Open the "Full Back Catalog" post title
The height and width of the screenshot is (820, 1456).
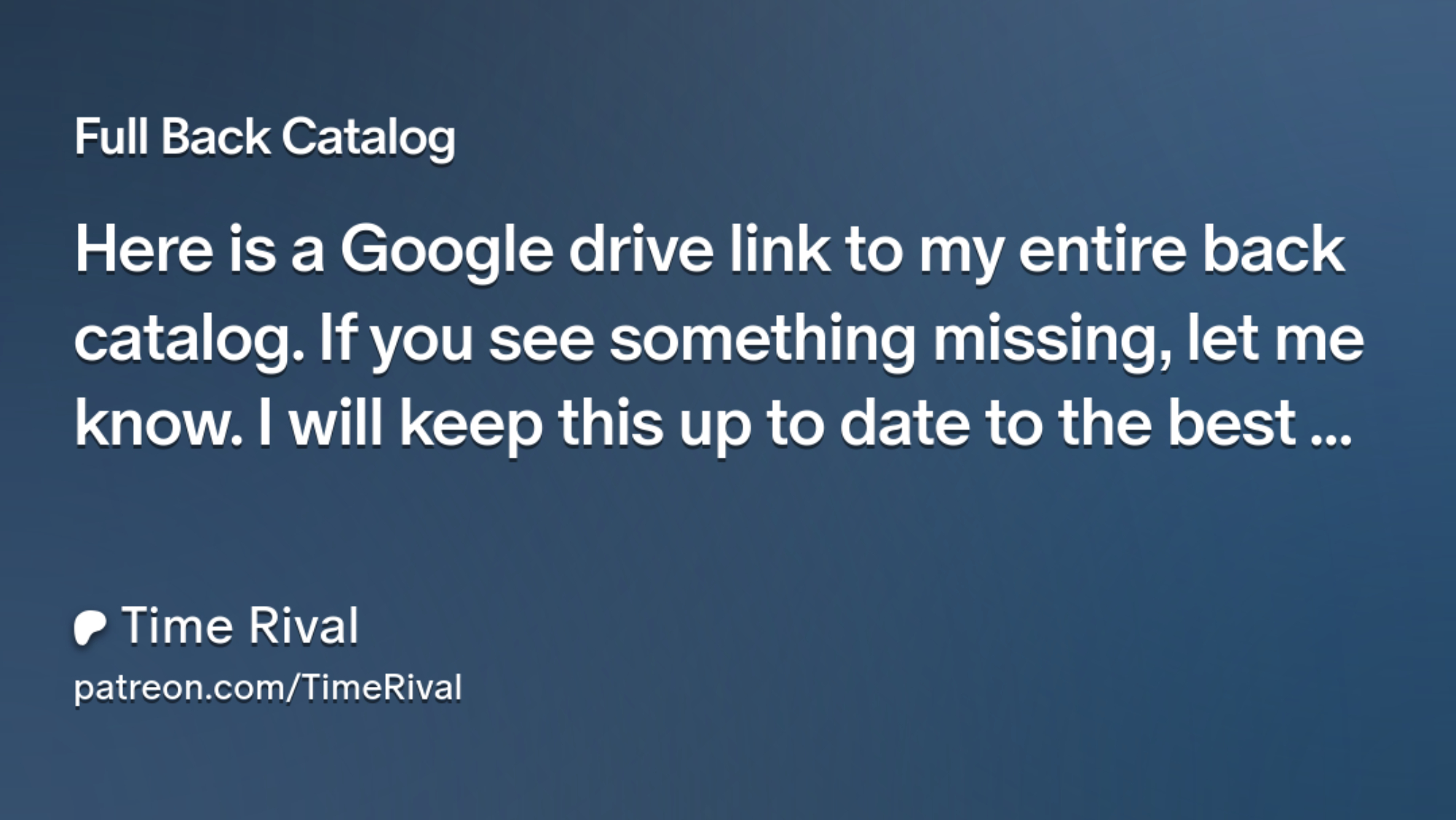[265, 137]
